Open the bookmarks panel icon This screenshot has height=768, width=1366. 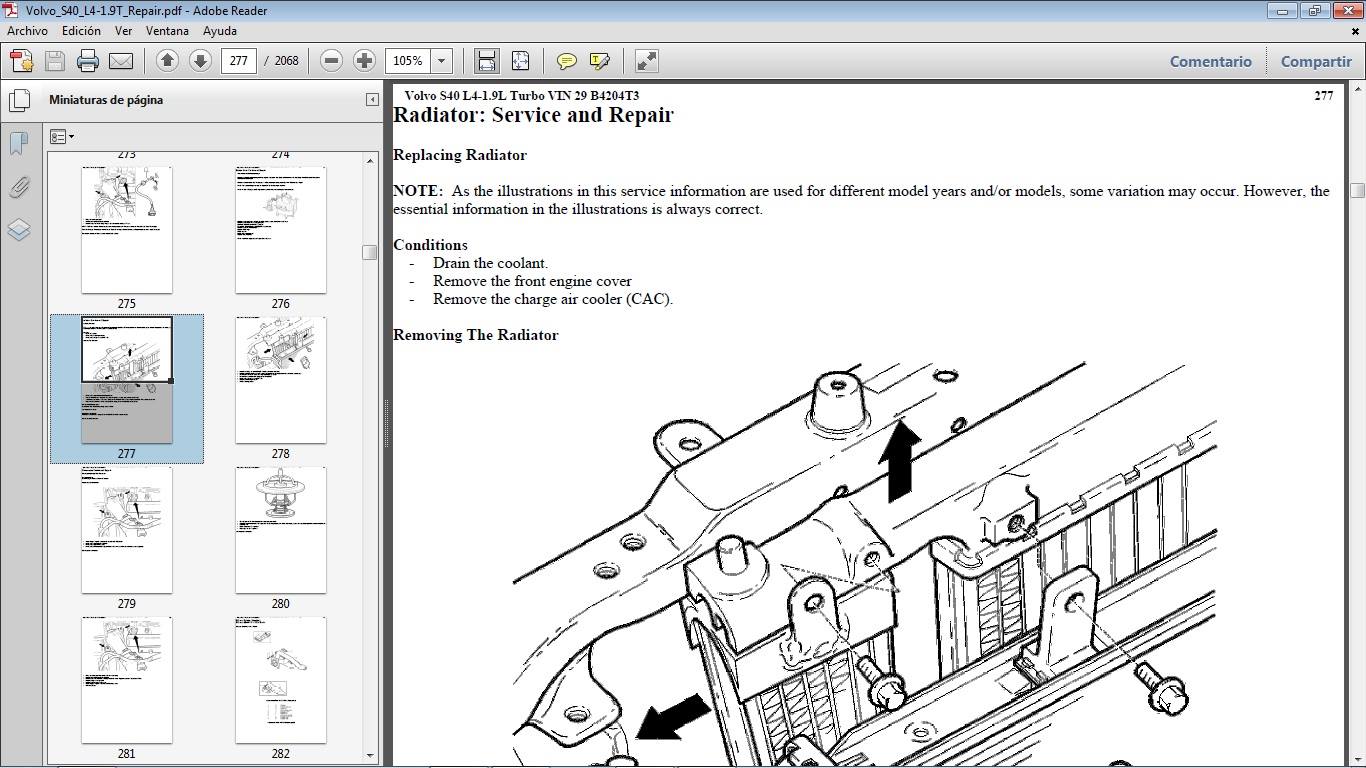pyautogui.click(x=18, y=143)
